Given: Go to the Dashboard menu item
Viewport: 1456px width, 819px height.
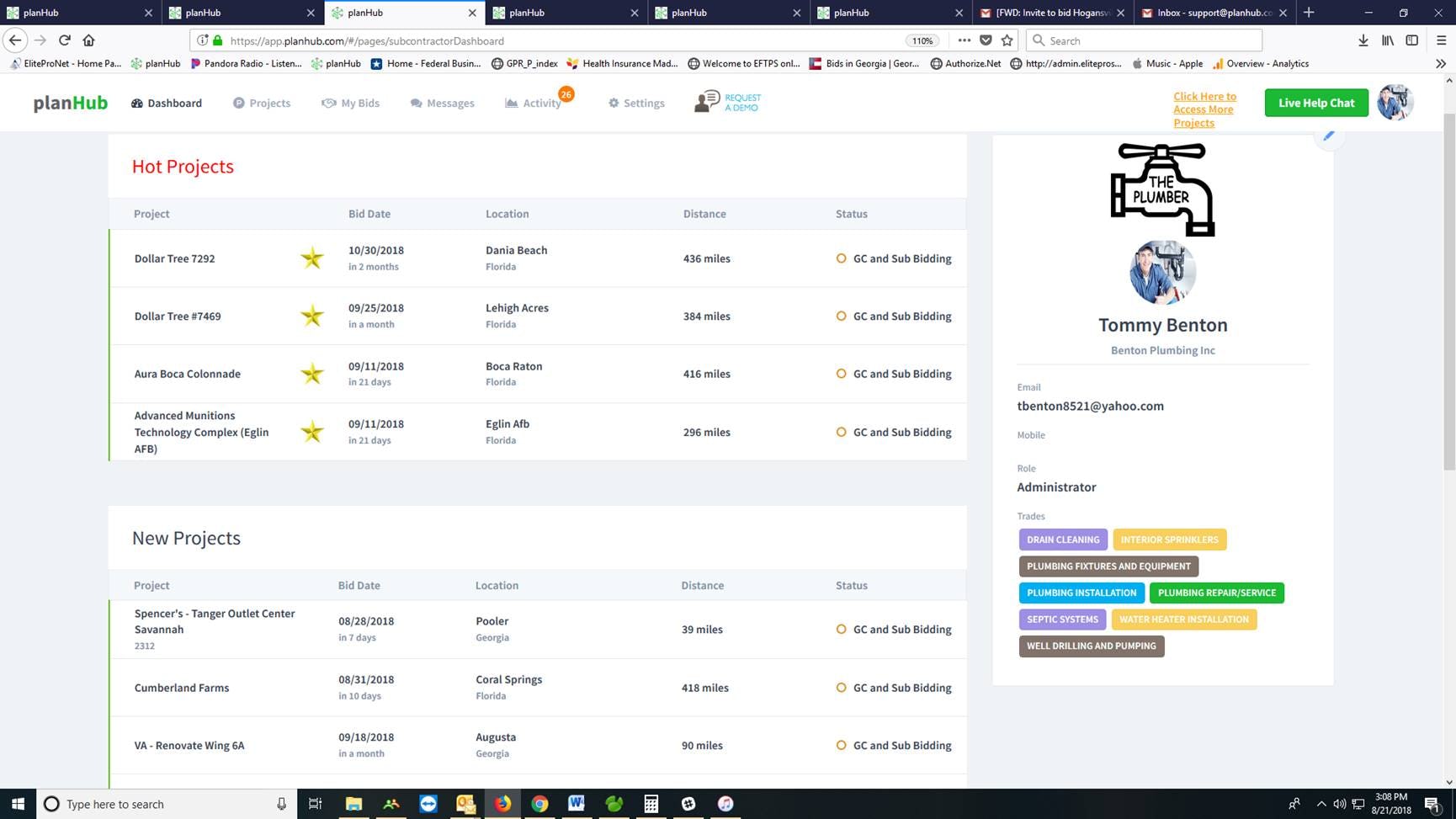Looking at the screenshot, I should [x=167, y=103].
